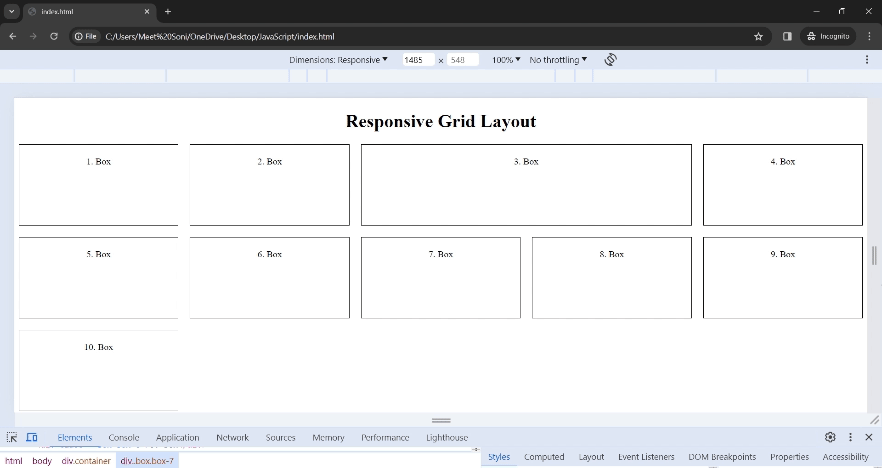Click the 1. Box grid cell
The height and width of the screenshot is (468, 882).
click(x=98, y=185)
